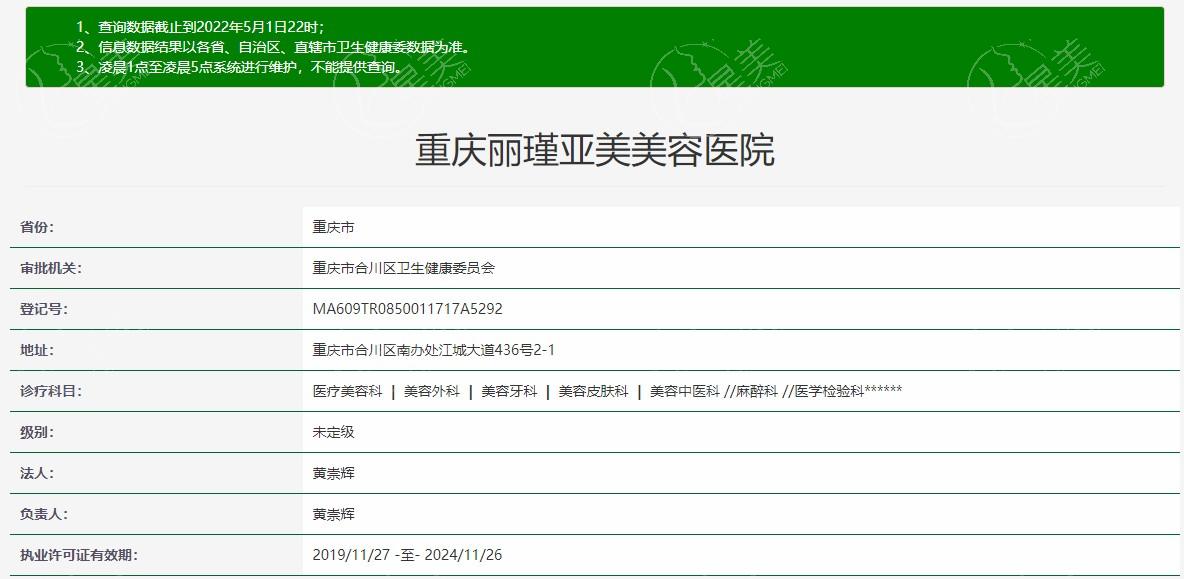This screenshot has height=579, width=1184.
Task: Click the 法人 label
Action: pyautogui.click(x=38, y=473)
